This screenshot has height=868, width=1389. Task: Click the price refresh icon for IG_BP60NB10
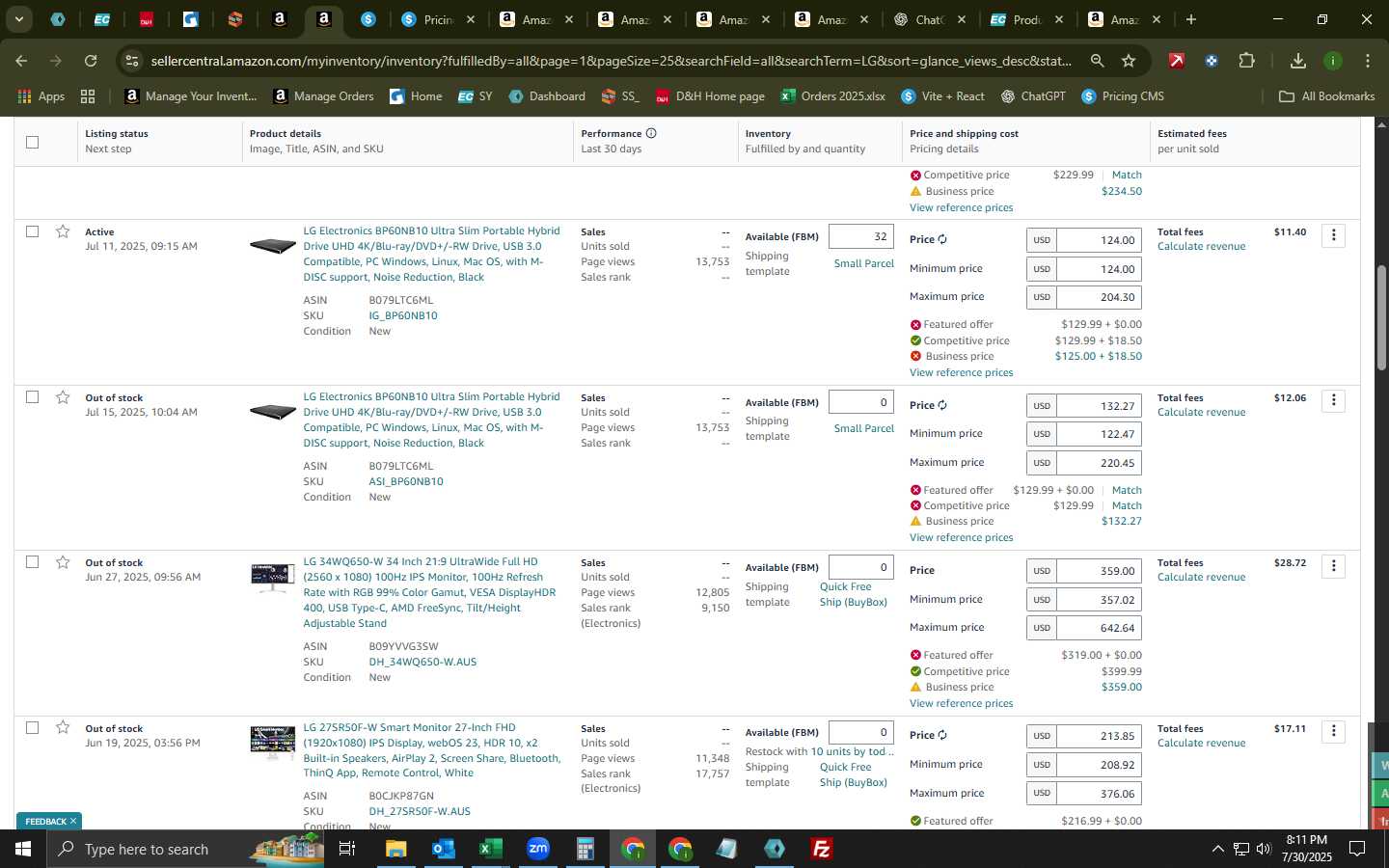(x=942, y=239)
